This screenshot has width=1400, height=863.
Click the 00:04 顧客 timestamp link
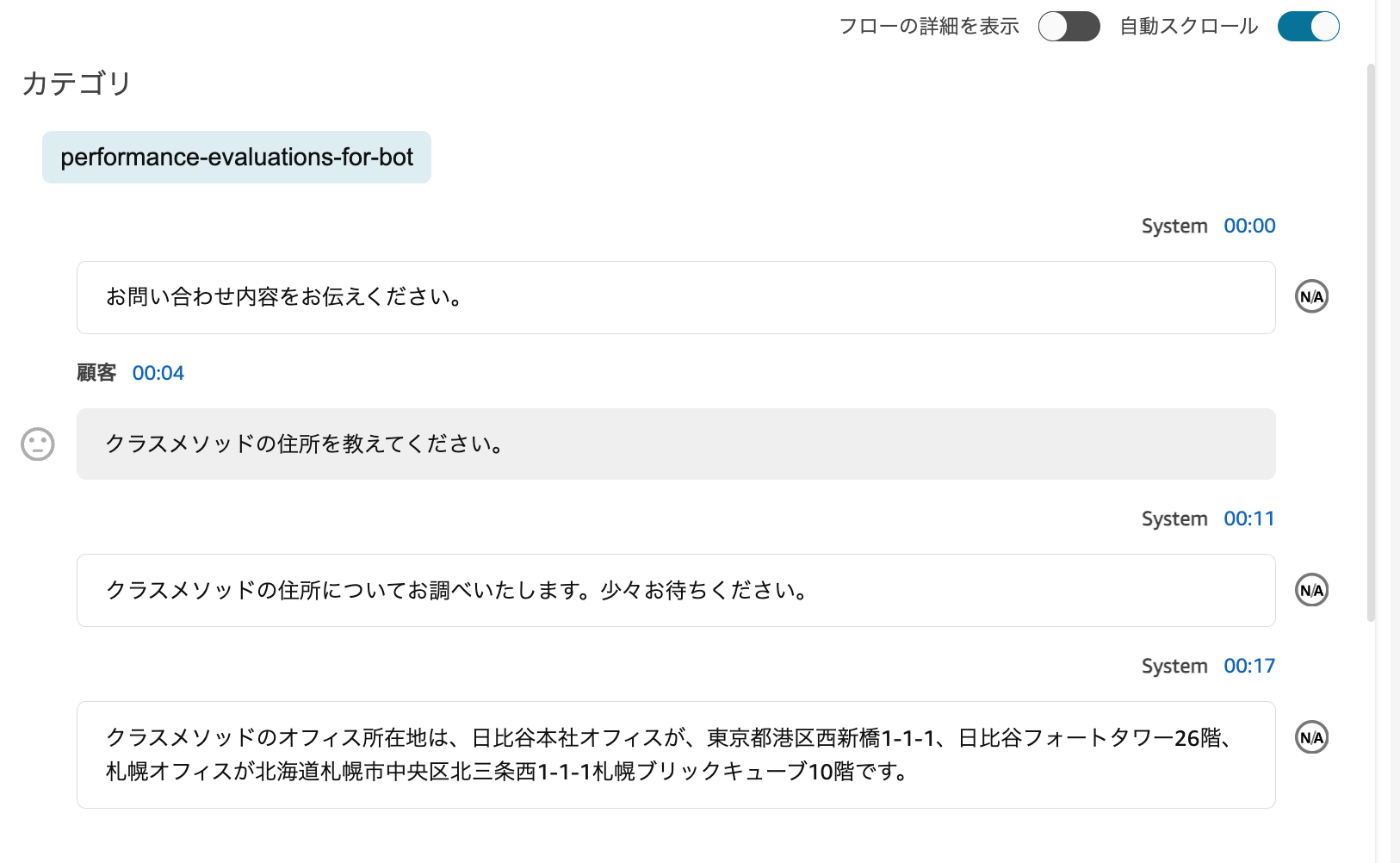pyautogui.click(x=158, y=372)
